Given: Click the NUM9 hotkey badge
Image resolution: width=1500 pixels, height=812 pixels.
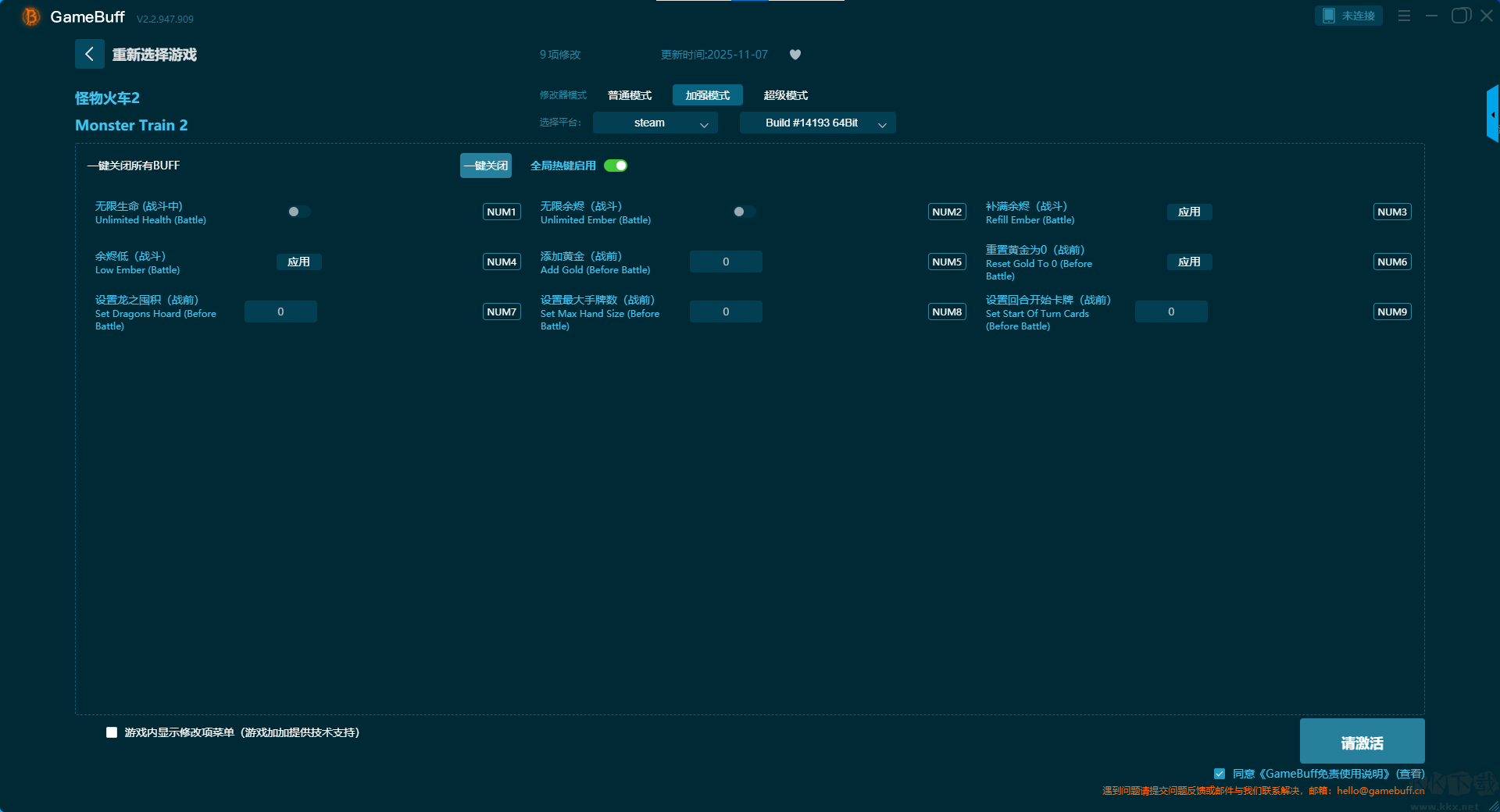Looking at the screenshot, I should pos(1392,312).
